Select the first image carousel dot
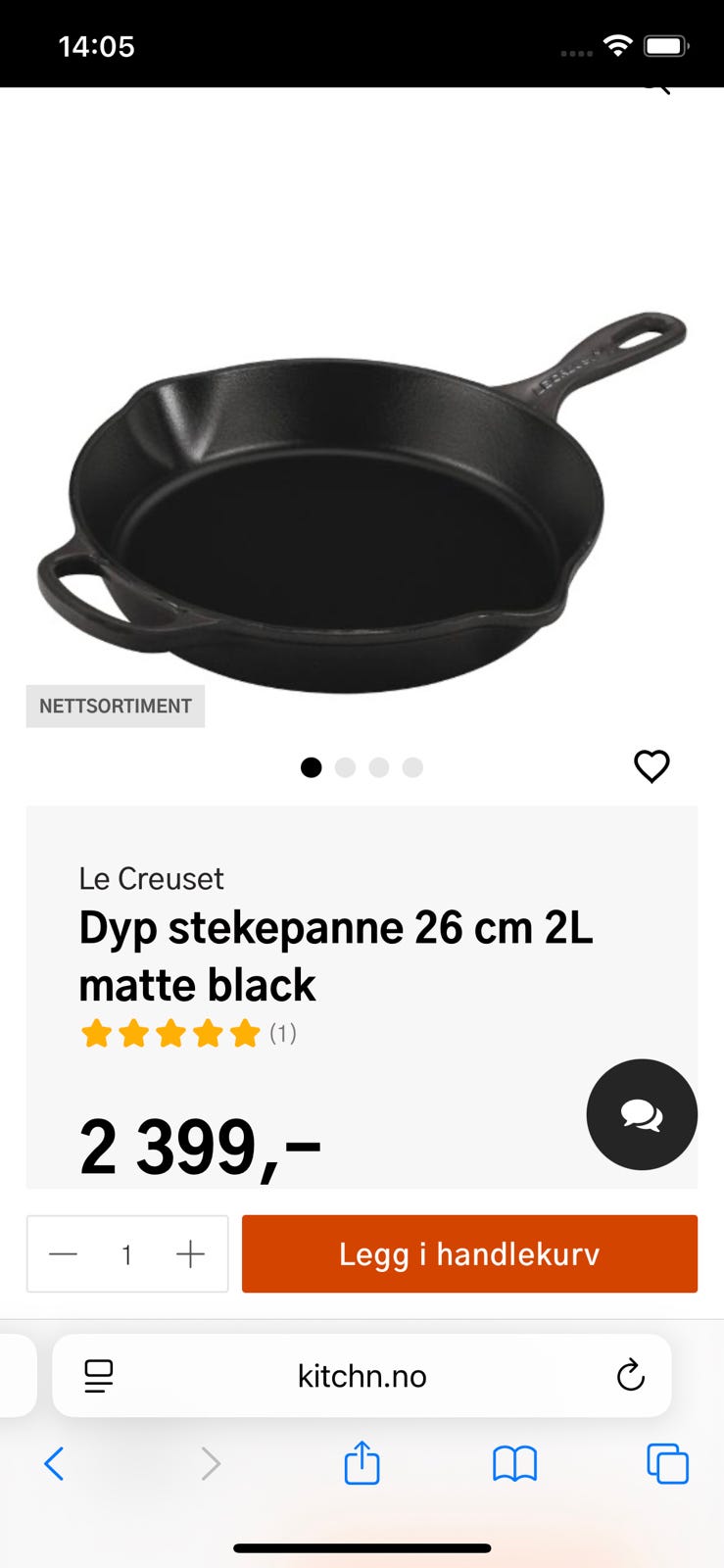 pos(312,767)
